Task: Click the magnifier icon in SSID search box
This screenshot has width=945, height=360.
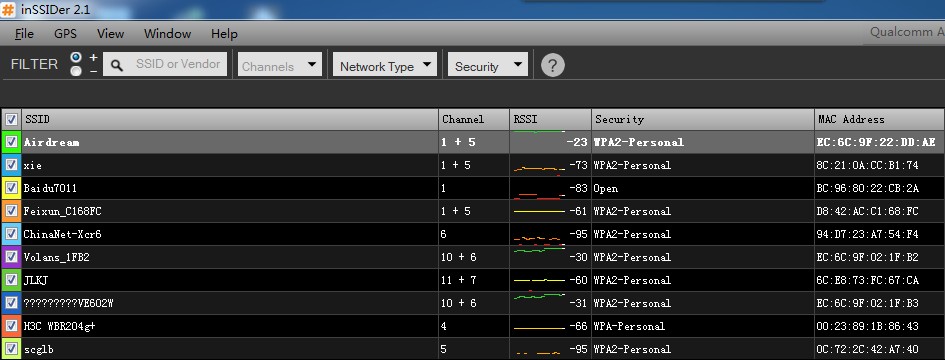Action: click(x=117, y=65)
